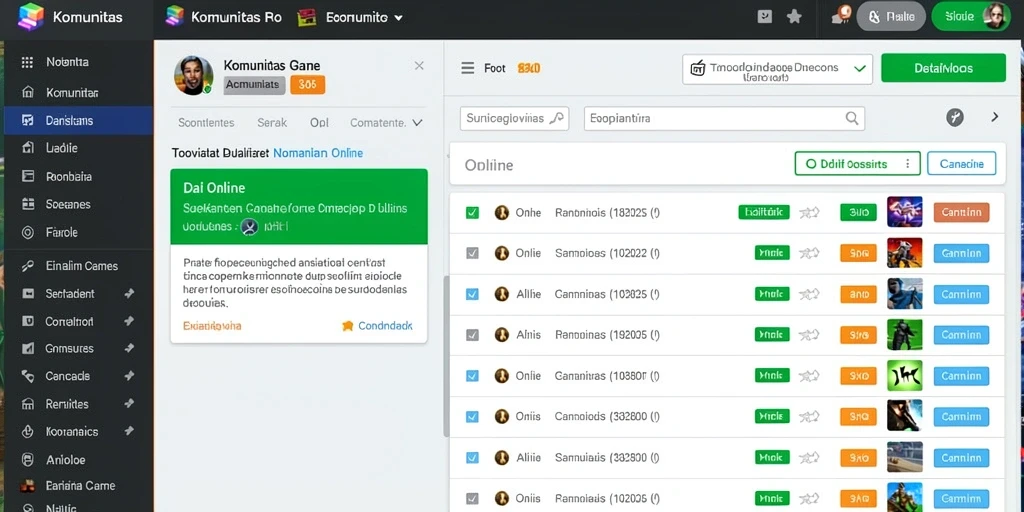Image resolution: width=1024 pixels, height=512 pixels.
Task: Select the Serak tab
Action: click(272, 122)
